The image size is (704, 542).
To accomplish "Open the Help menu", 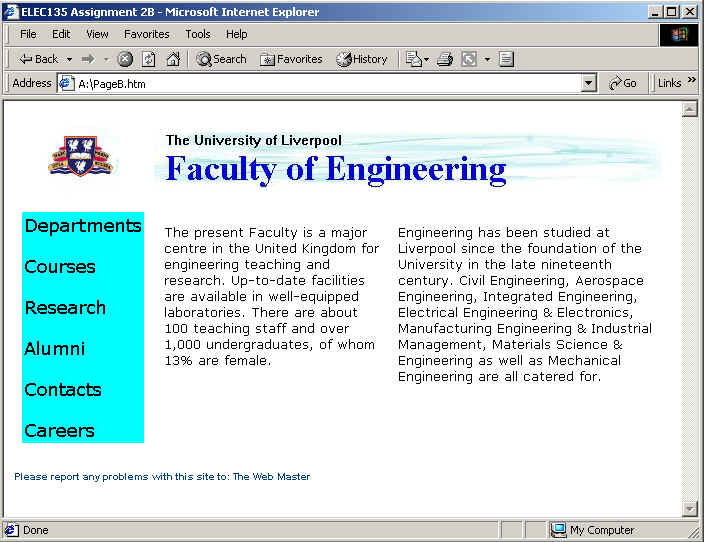I will coord(237,34).
